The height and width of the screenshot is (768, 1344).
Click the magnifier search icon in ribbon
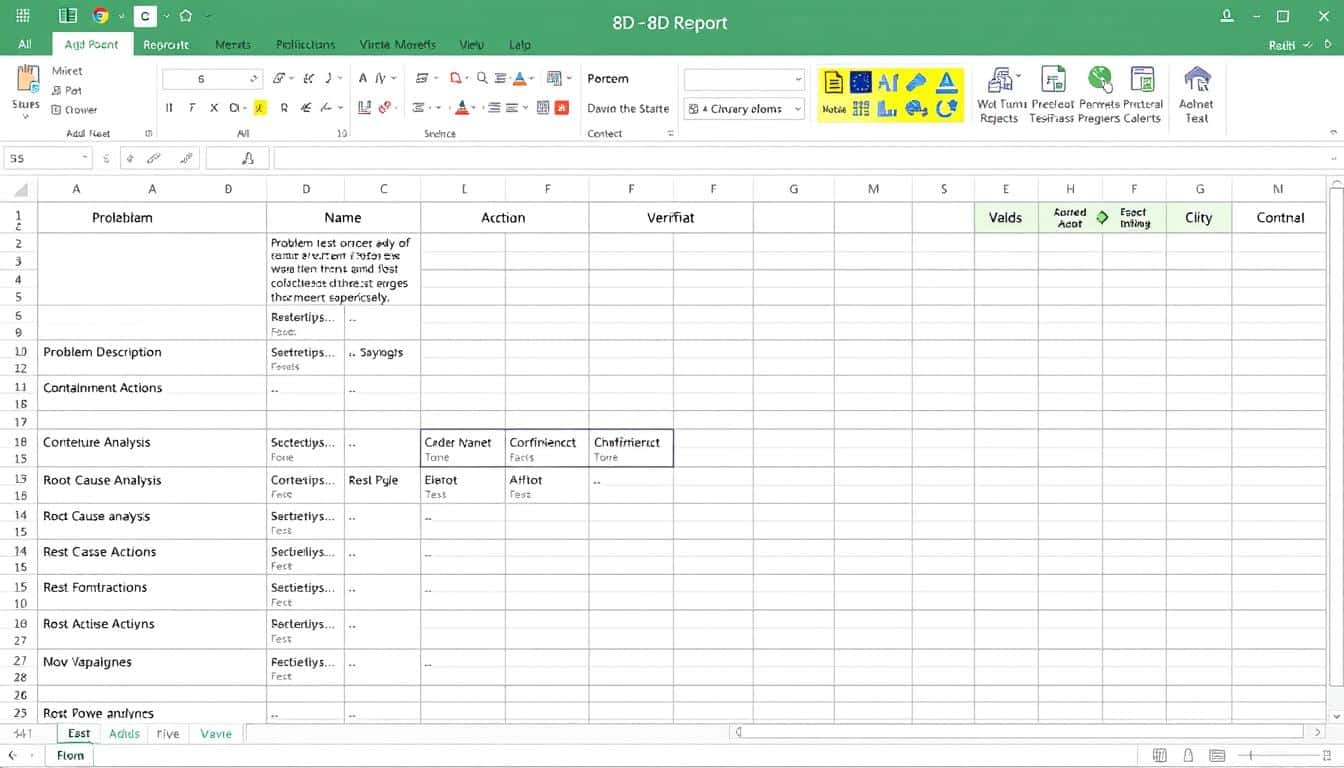tap(482, 78)
